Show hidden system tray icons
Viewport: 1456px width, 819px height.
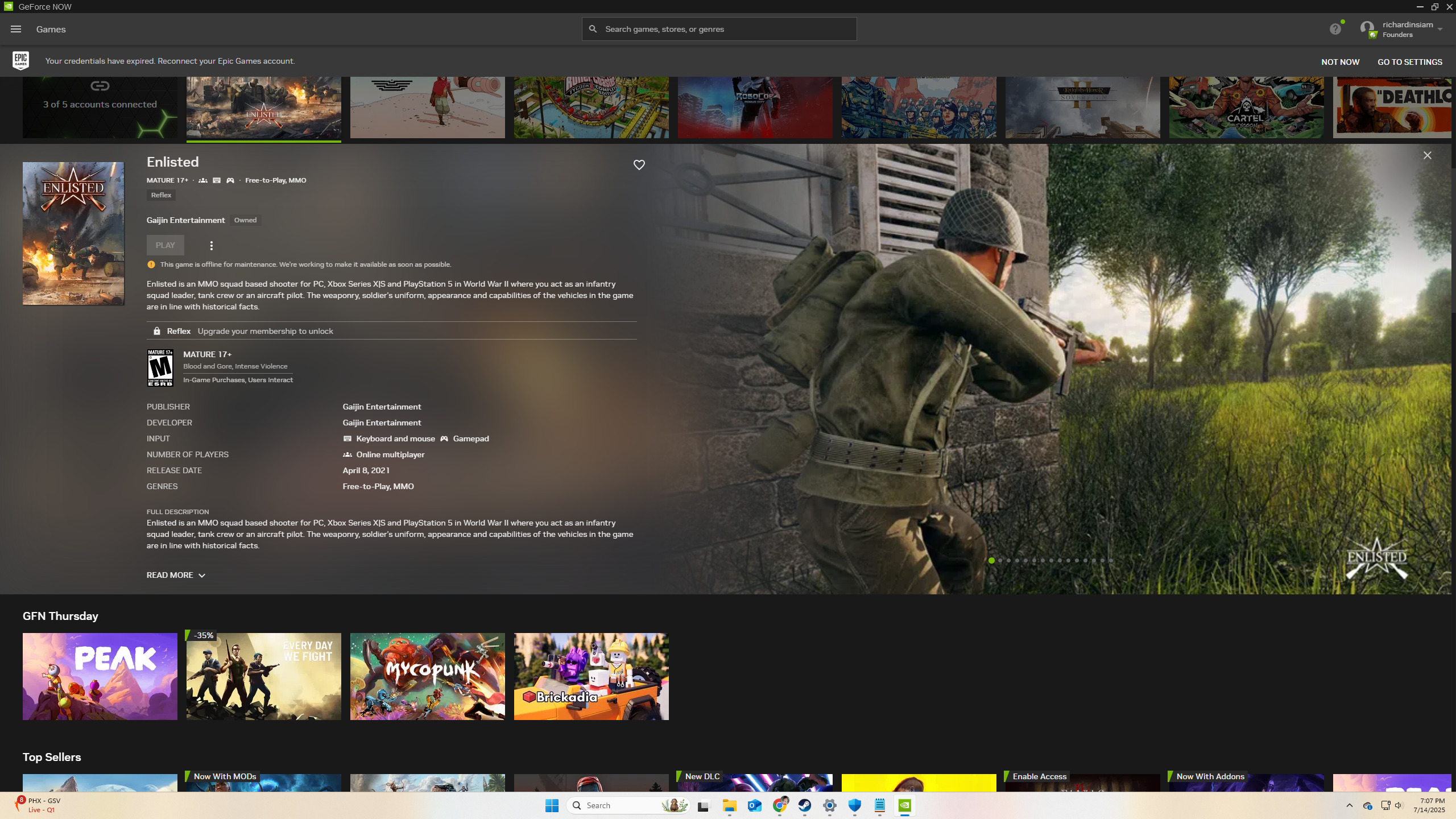(x=1349, y=805)
